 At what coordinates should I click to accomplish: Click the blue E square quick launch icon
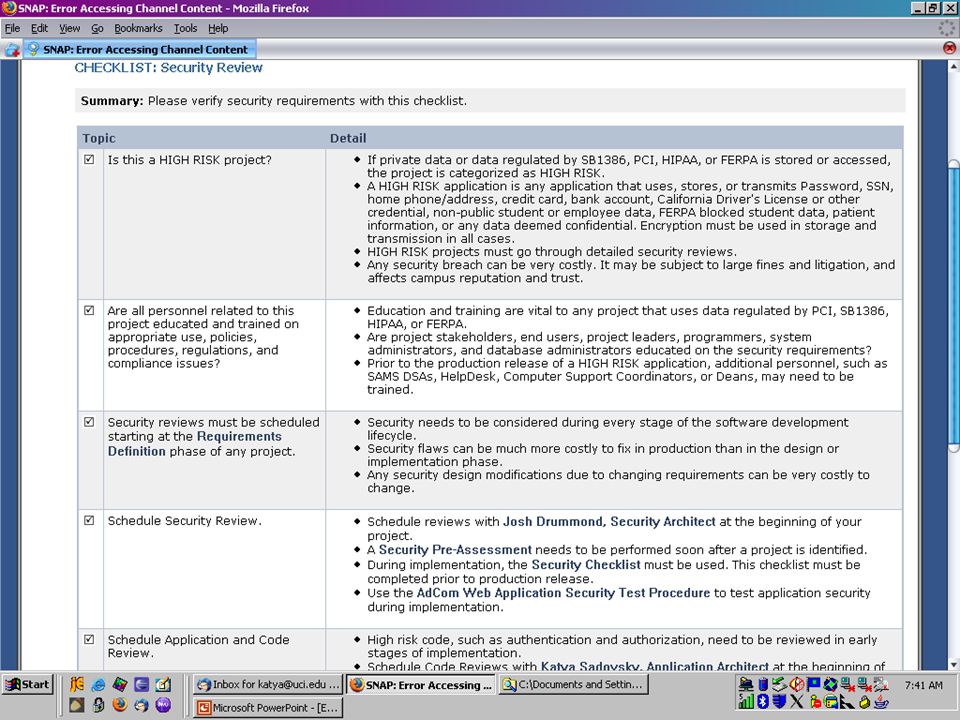pyautogui.click(x=141, y=684)
